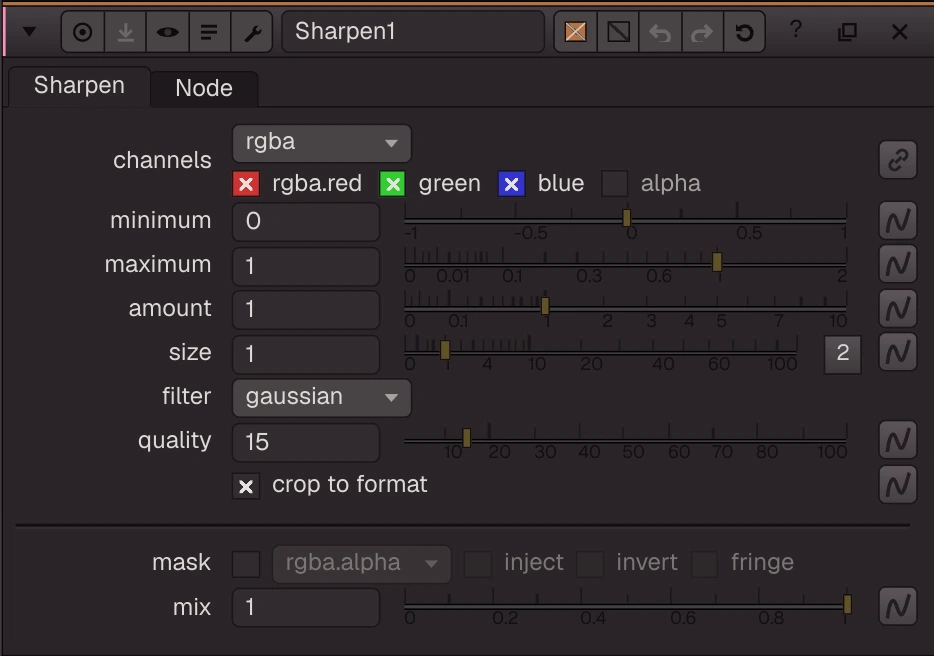Toggle the inject checkbox
The height and width of the screenshot is (656, 934).
tap(478, 564)
